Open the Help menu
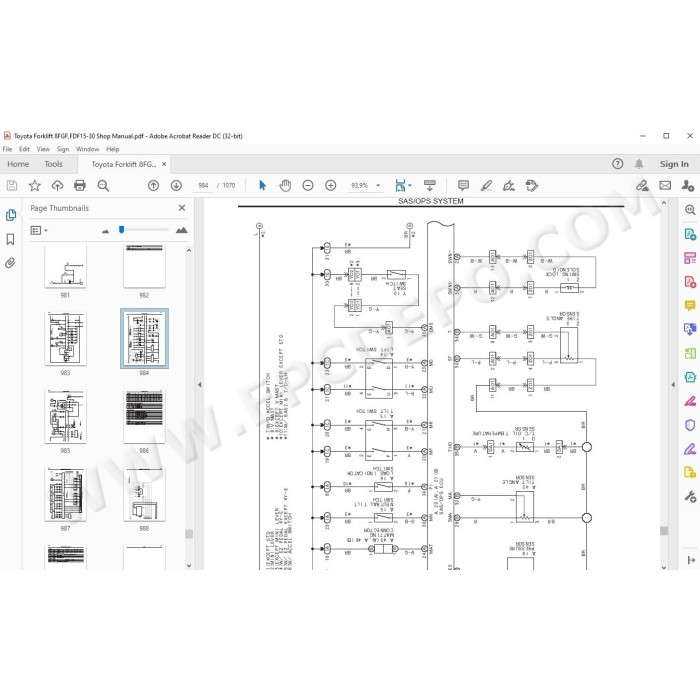Screen dimensions: 700x700 point(112,149)
